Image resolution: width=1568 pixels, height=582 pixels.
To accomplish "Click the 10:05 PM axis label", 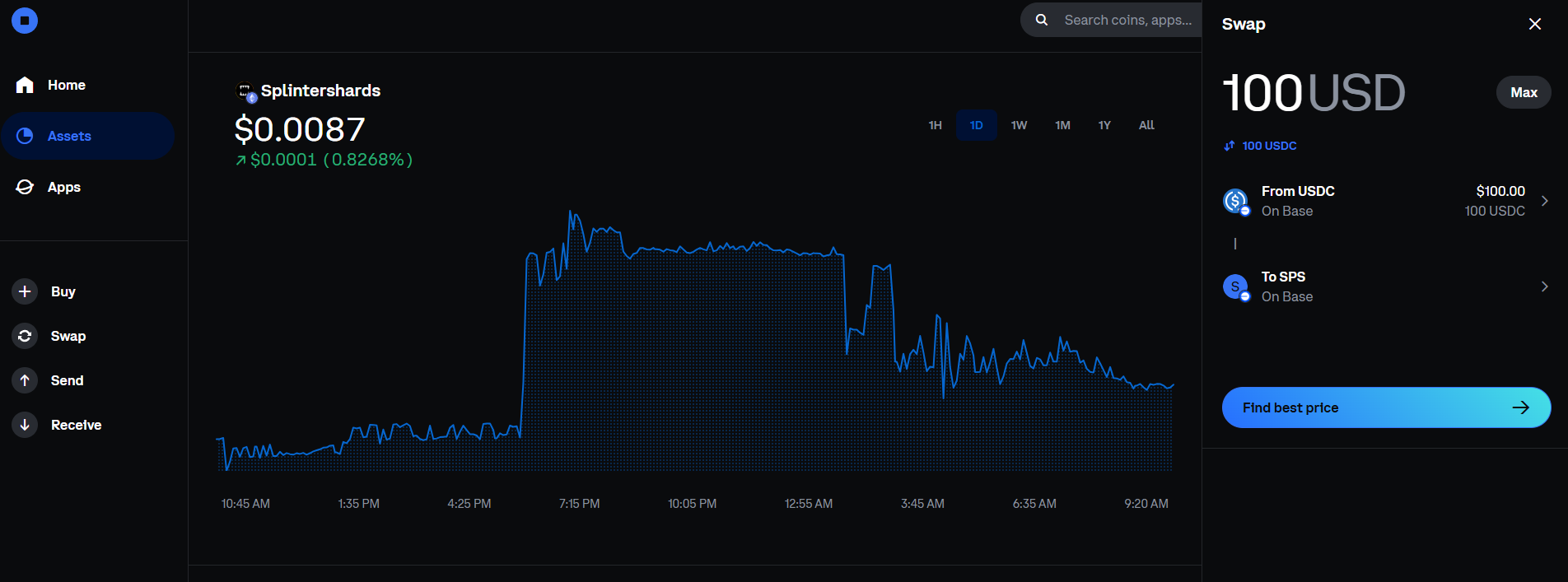I will click(x=692, y=504).
